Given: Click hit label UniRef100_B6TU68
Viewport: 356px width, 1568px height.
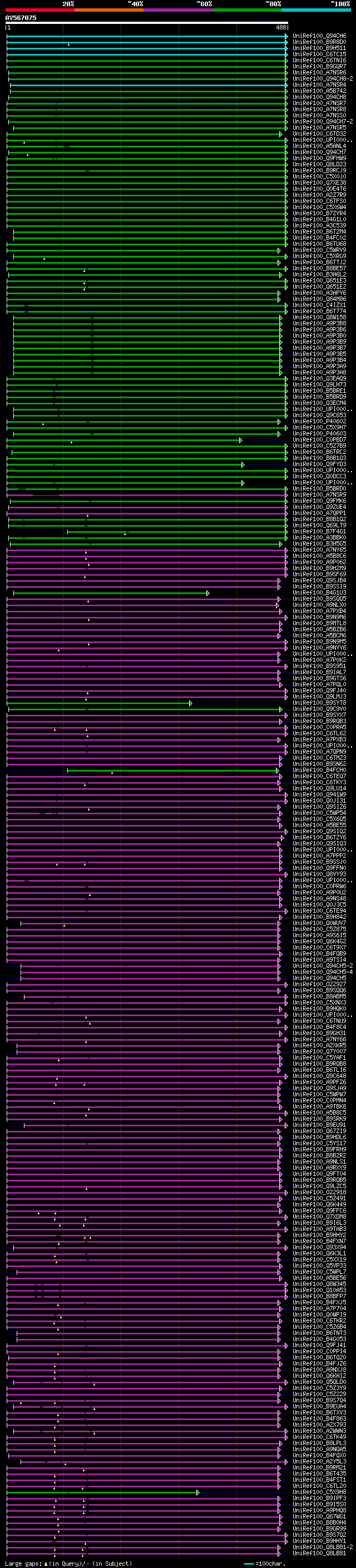Looking at the screenshot, I should pos(319,244).
